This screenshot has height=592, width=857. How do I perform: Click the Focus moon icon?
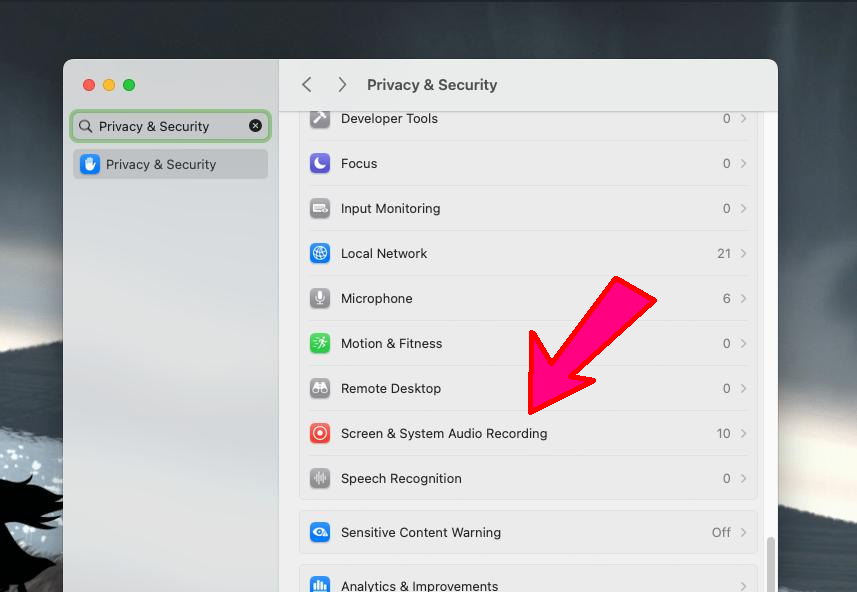(320, 163)
